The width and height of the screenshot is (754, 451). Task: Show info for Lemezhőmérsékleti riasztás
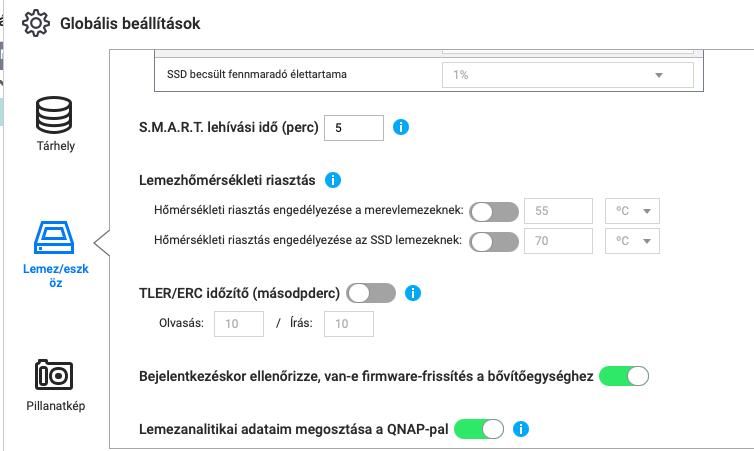pos(334,181)
